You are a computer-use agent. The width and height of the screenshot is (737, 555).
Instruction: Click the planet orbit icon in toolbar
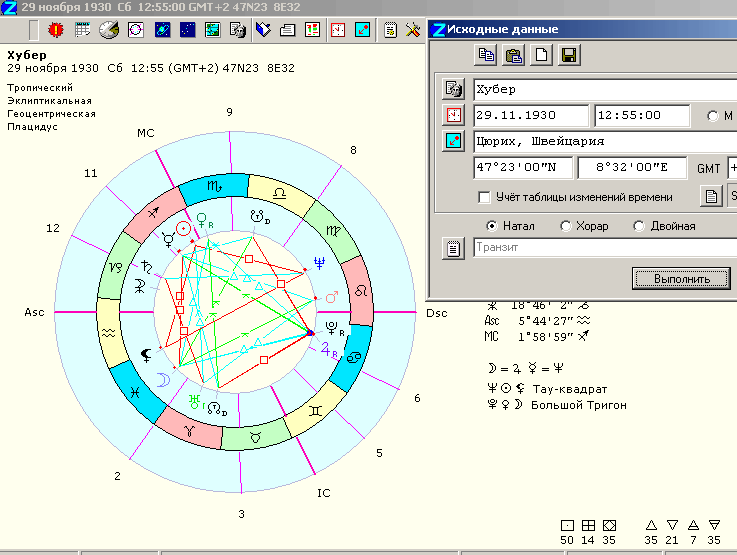(x=162, y=30)
